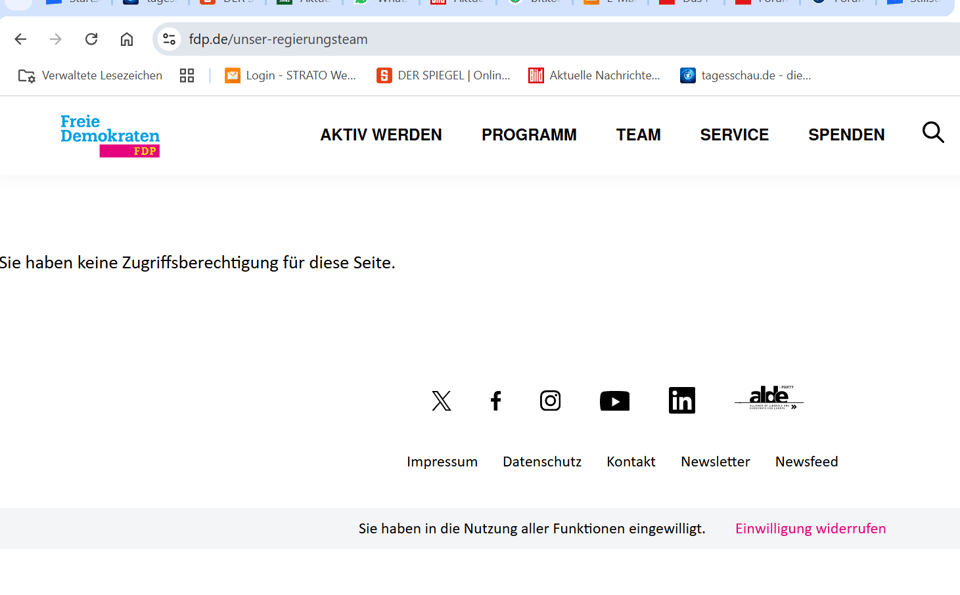Open the bookmark apps grid icon
This screenshot has width=960, height=595.
click(x=187, y=75)
